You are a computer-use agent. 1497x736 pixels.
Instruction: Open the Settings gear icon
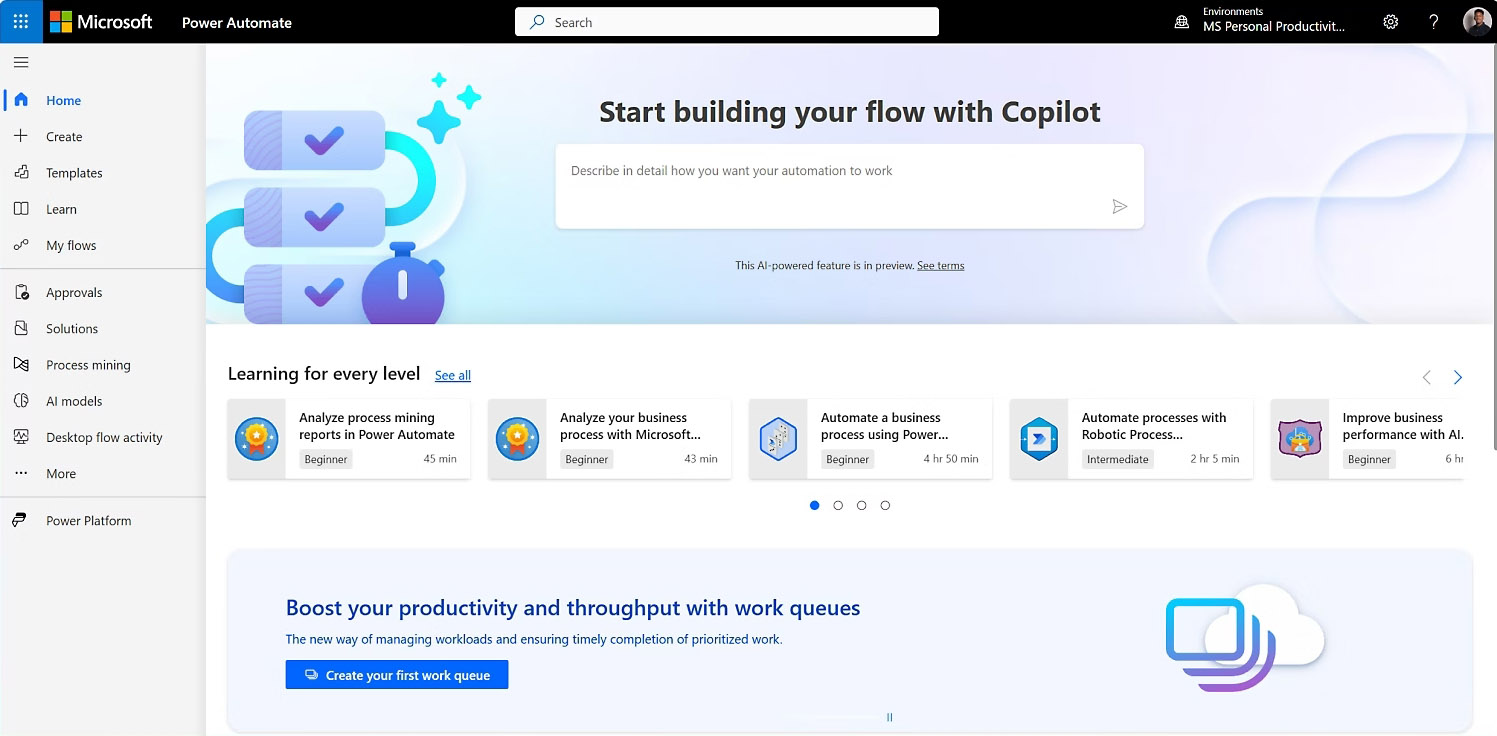(x=1390, y=21)
